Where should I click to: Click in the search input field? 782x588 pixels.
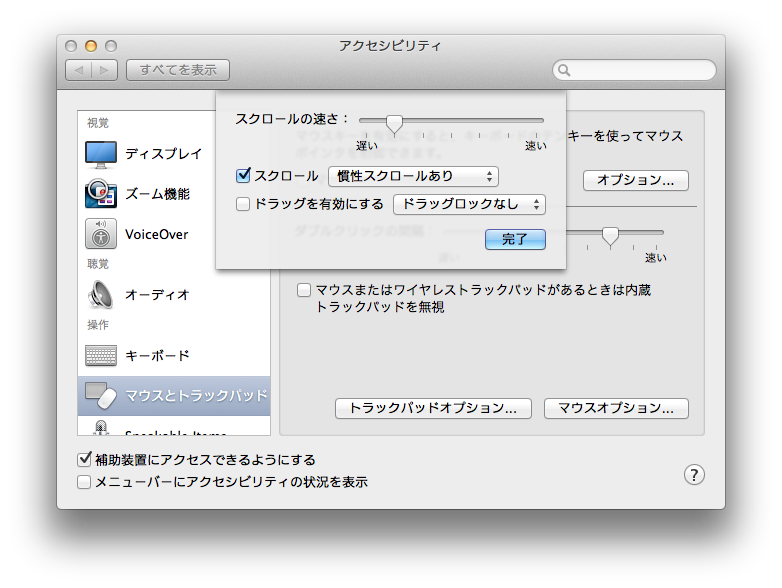[x=634, y=70]
